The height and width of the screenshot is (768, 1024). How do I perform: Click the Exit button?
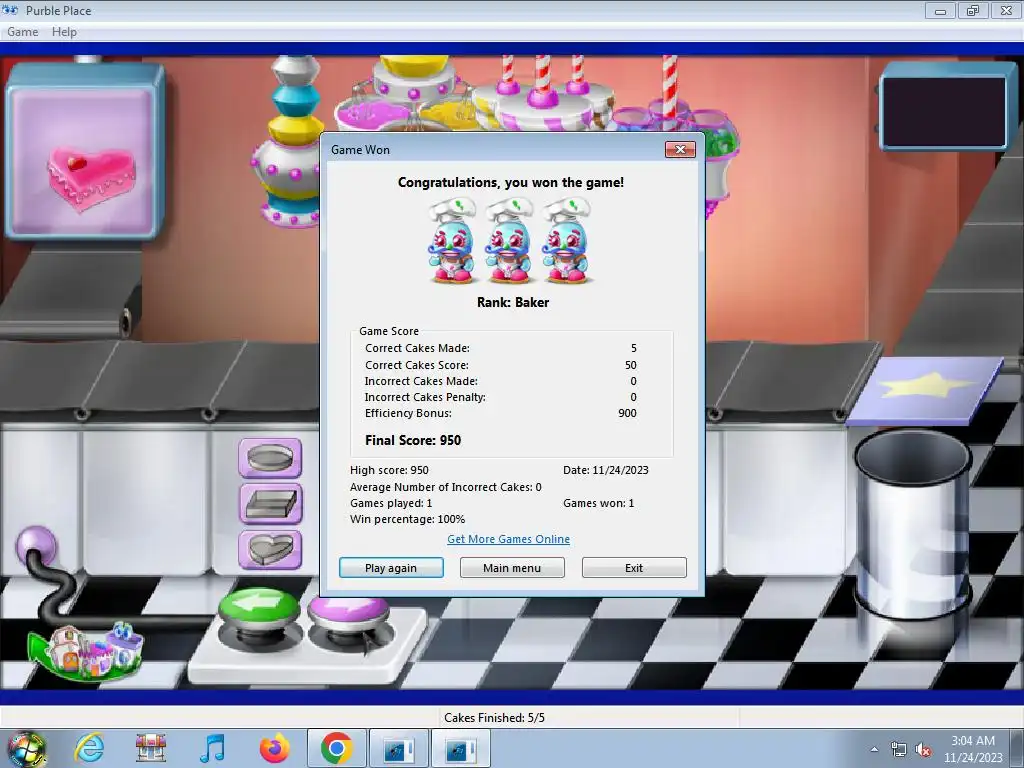(634, 568)
